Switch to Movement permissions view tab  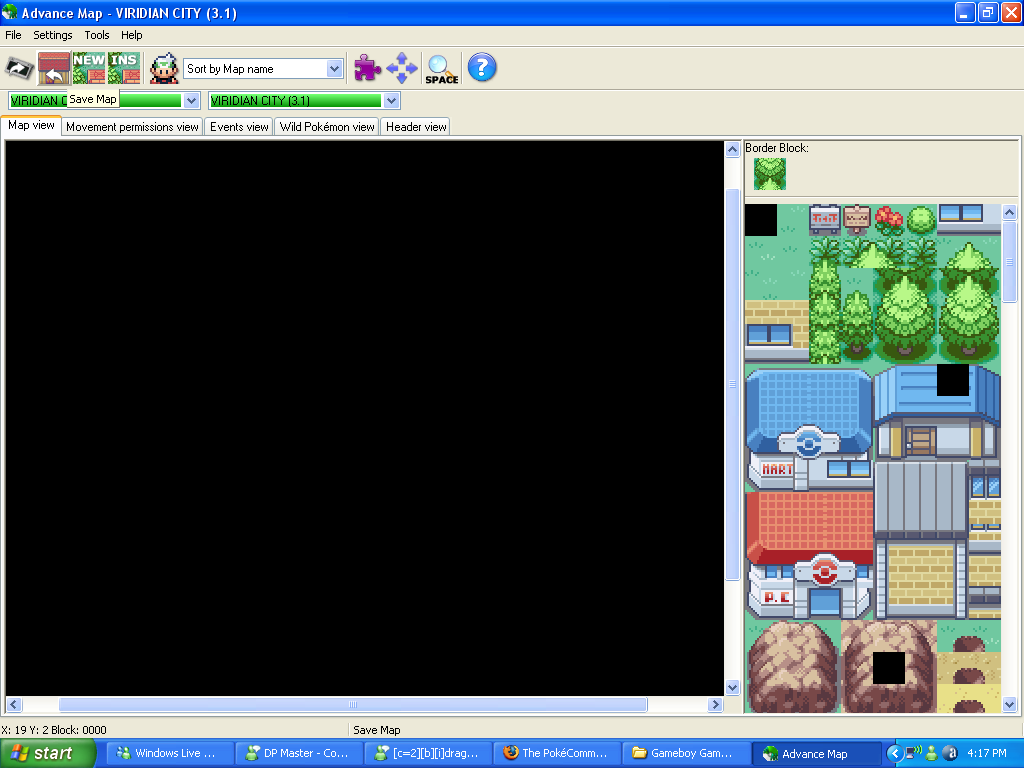132,127
